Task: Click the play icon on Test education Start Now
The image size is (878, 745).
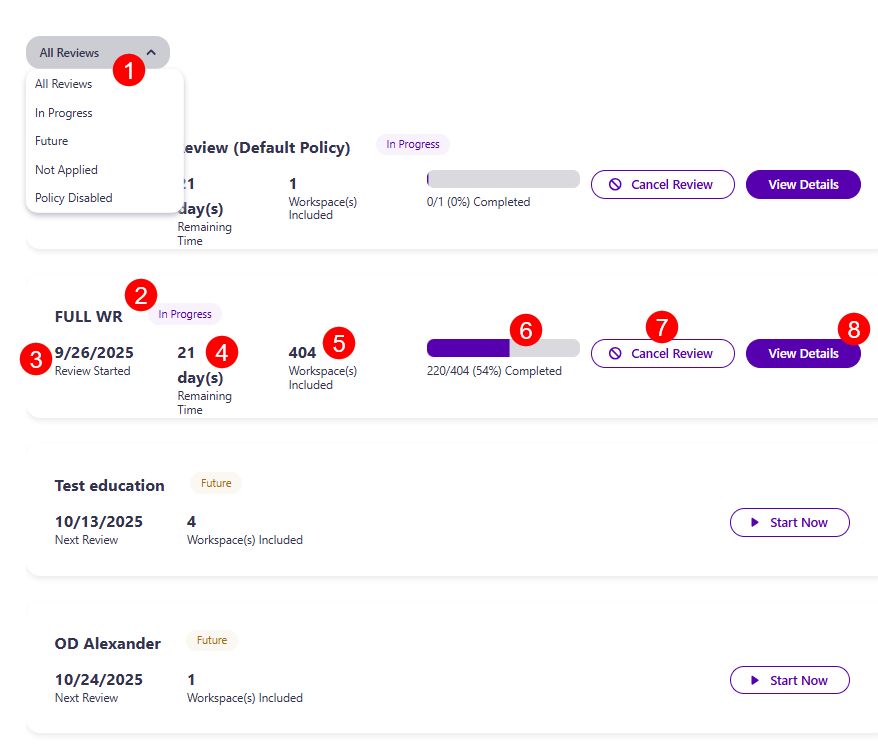Action: point(753,522)
